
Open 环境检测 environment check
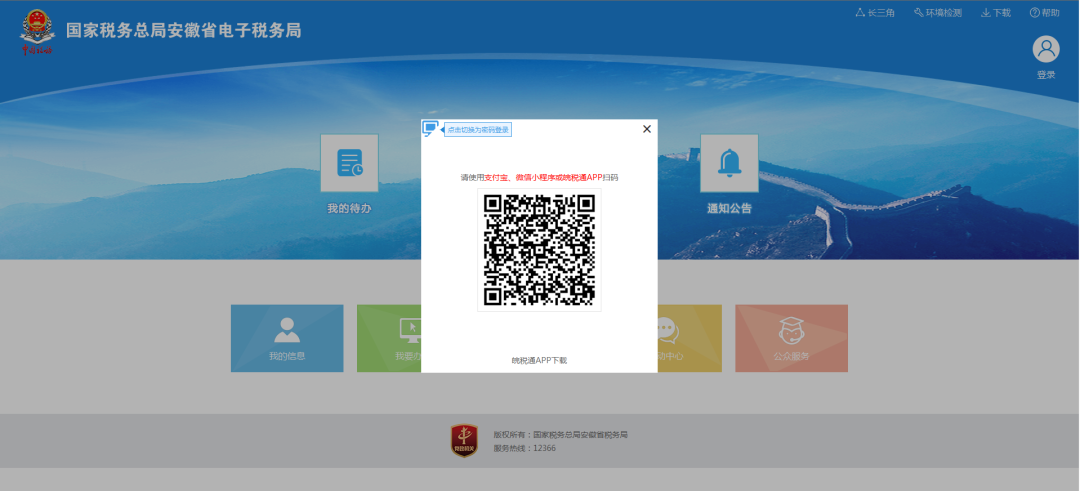[x=937, y=12]
